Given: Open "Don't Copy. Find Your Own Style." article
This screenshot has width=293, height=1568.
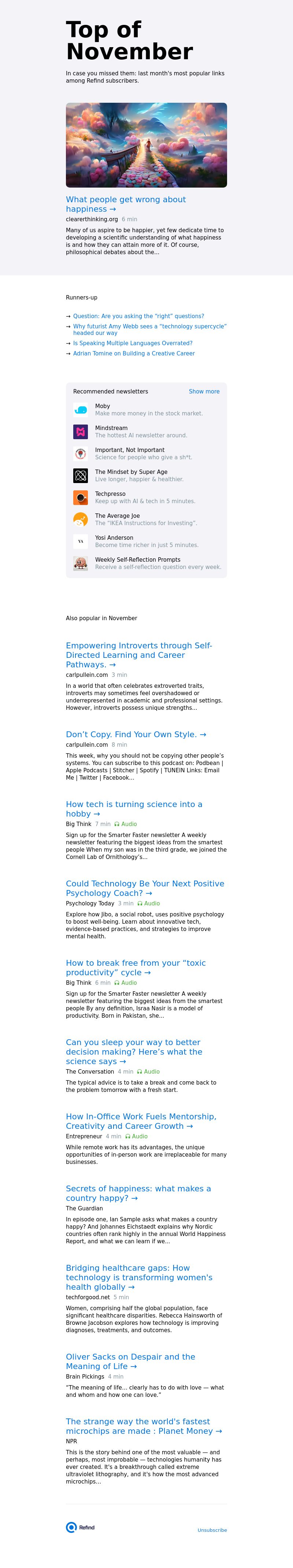Looking at the screenshot, I should (x=136, y=734).
